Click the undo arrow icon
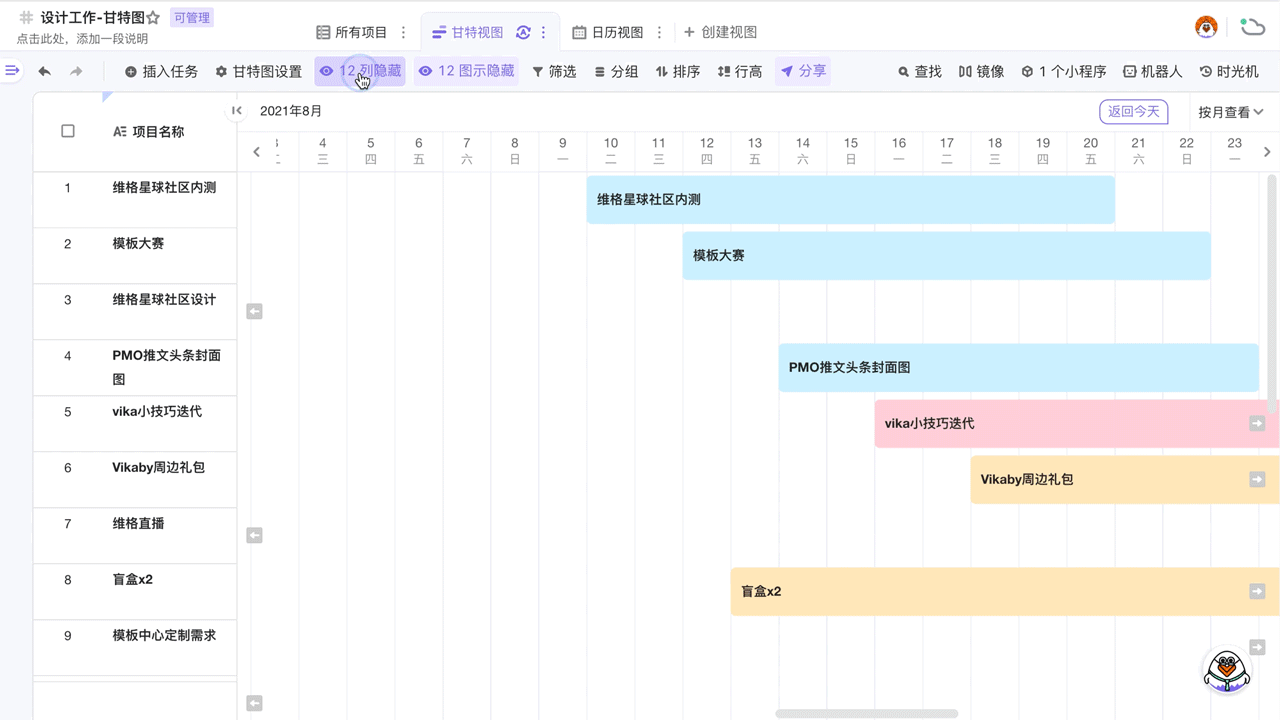 click(44, 71)
